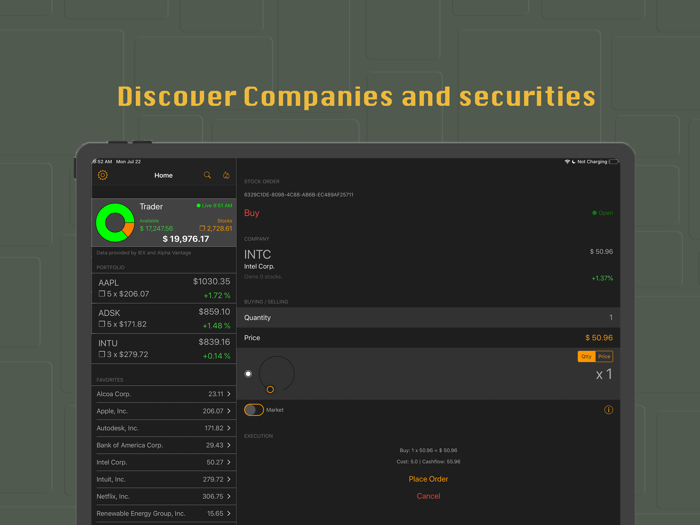The image size is (700, 525).
Task: Tap the search magnifier icon
Action: 207,175
